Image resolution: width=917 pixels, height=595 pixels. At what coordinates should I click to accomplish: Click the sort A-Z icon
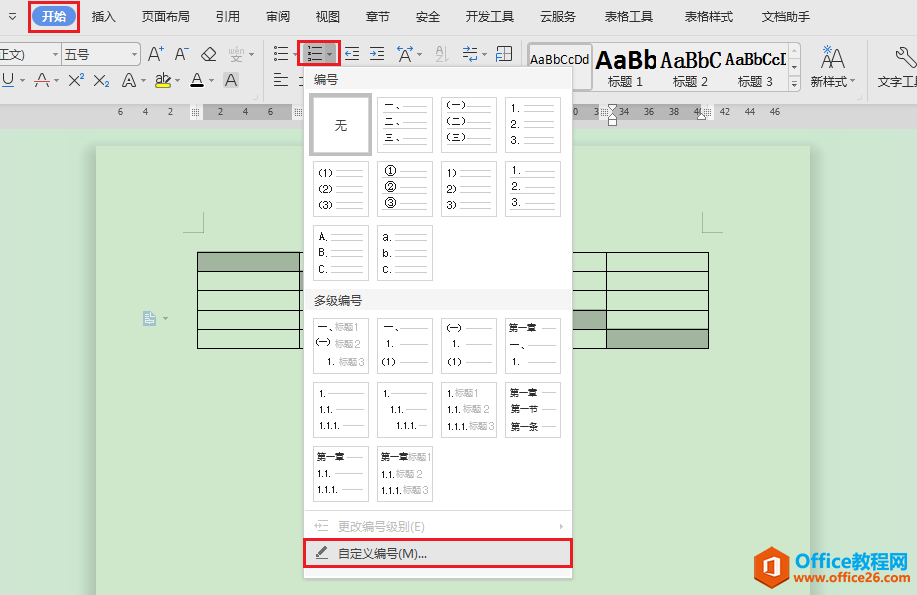click(x=442, y=54)
